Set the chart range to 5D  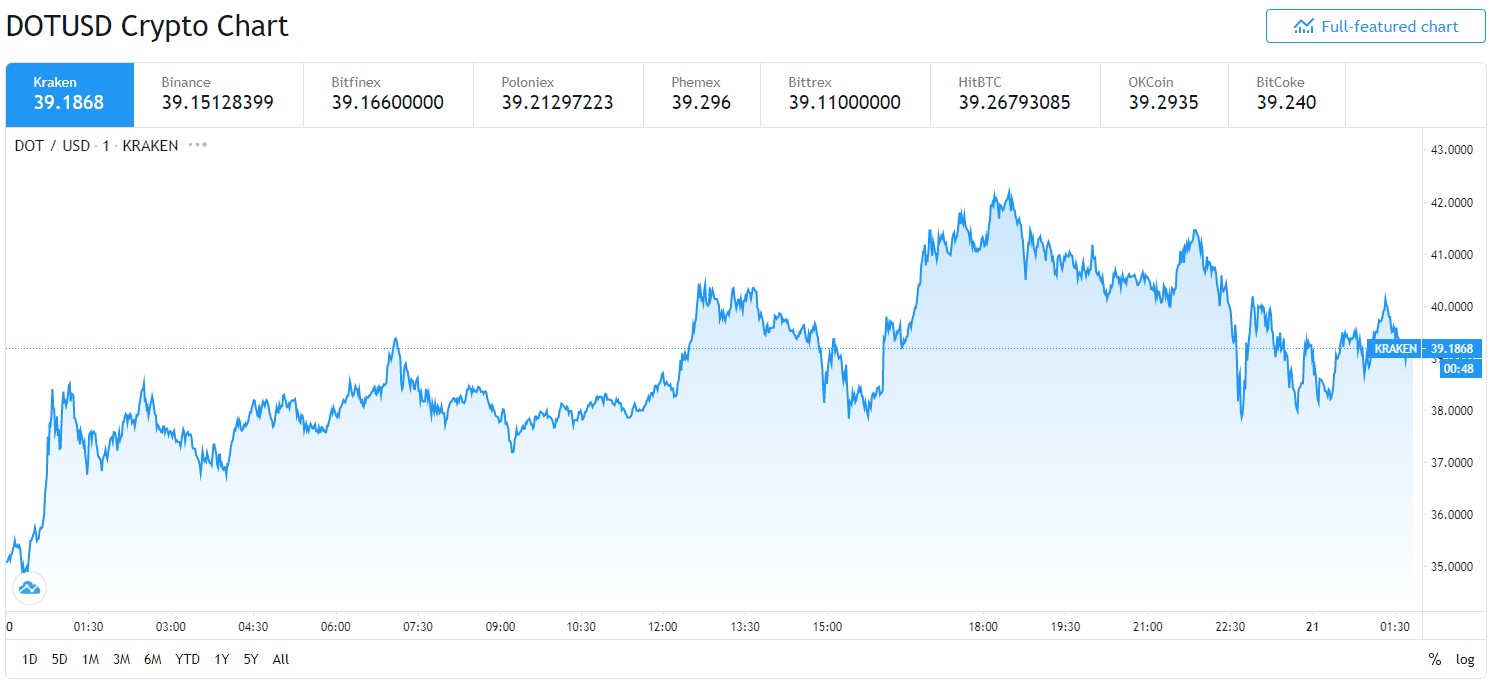59,659
